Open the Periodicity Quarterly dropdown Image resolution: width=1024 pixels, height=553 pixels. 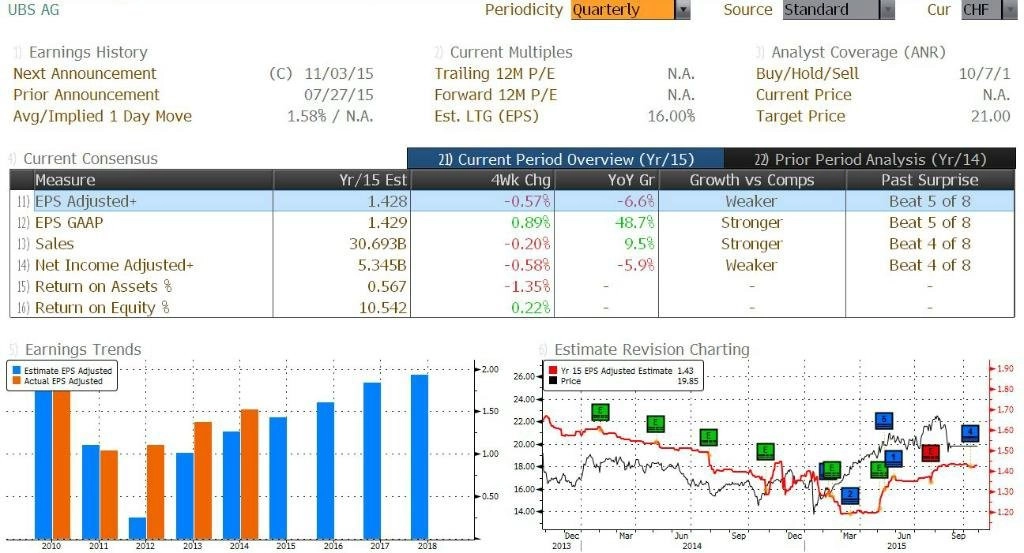pyautogui.click(x=631, y=10)
